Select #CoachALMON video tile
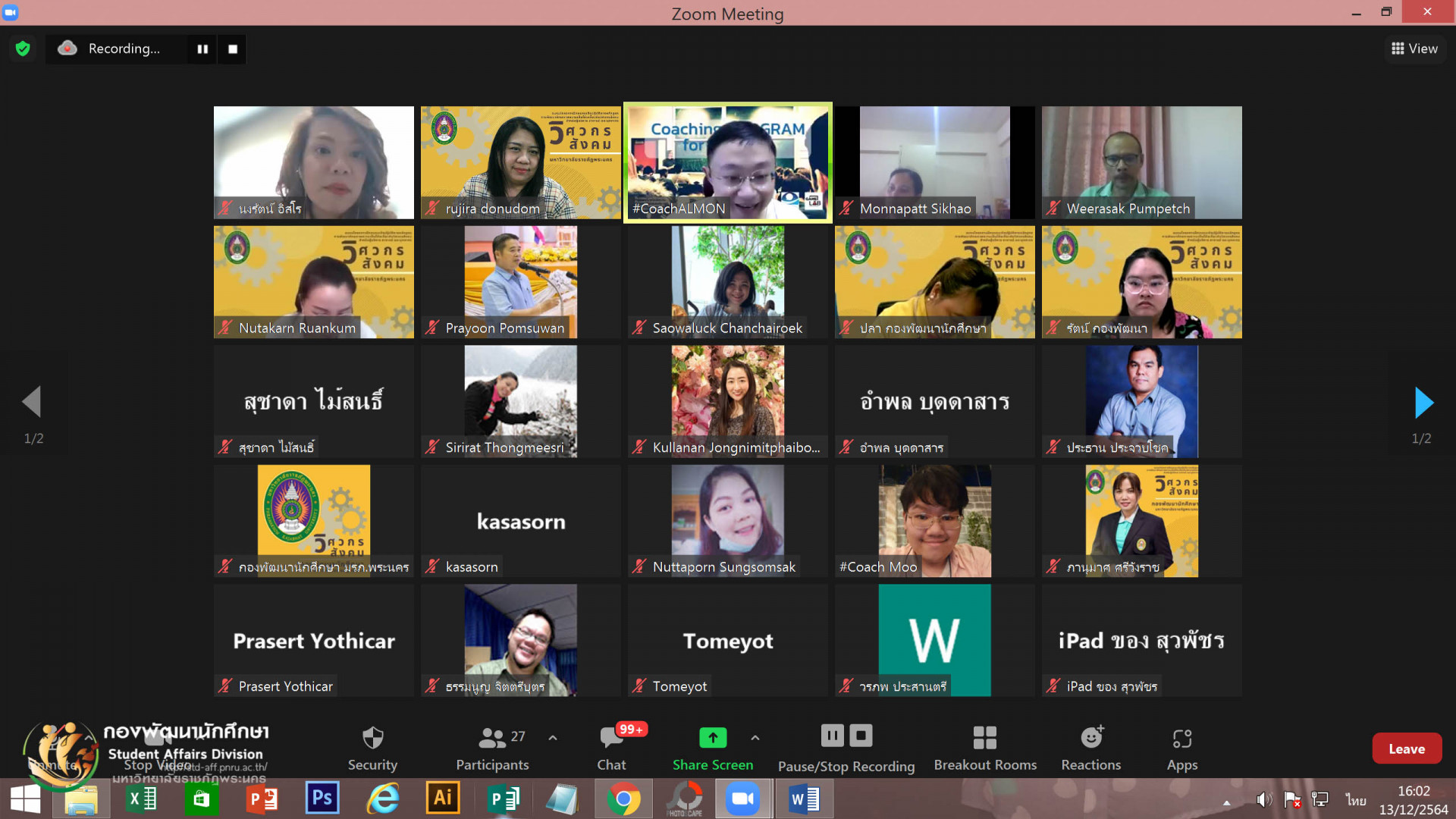 [x=727, y=162]
